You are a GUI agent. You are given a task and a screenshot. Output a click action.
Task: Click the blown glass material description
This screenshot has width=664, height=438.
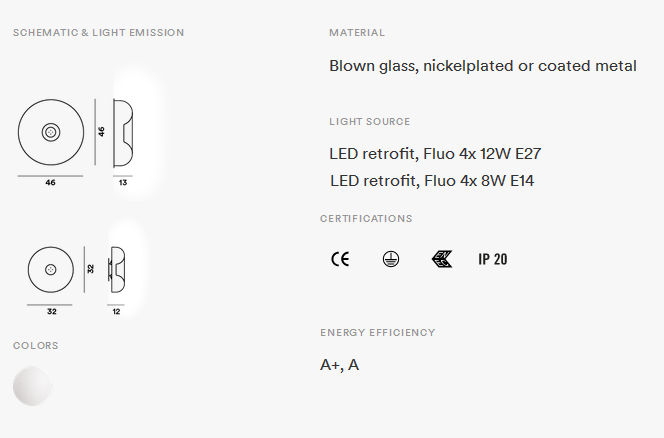[483, 66]
